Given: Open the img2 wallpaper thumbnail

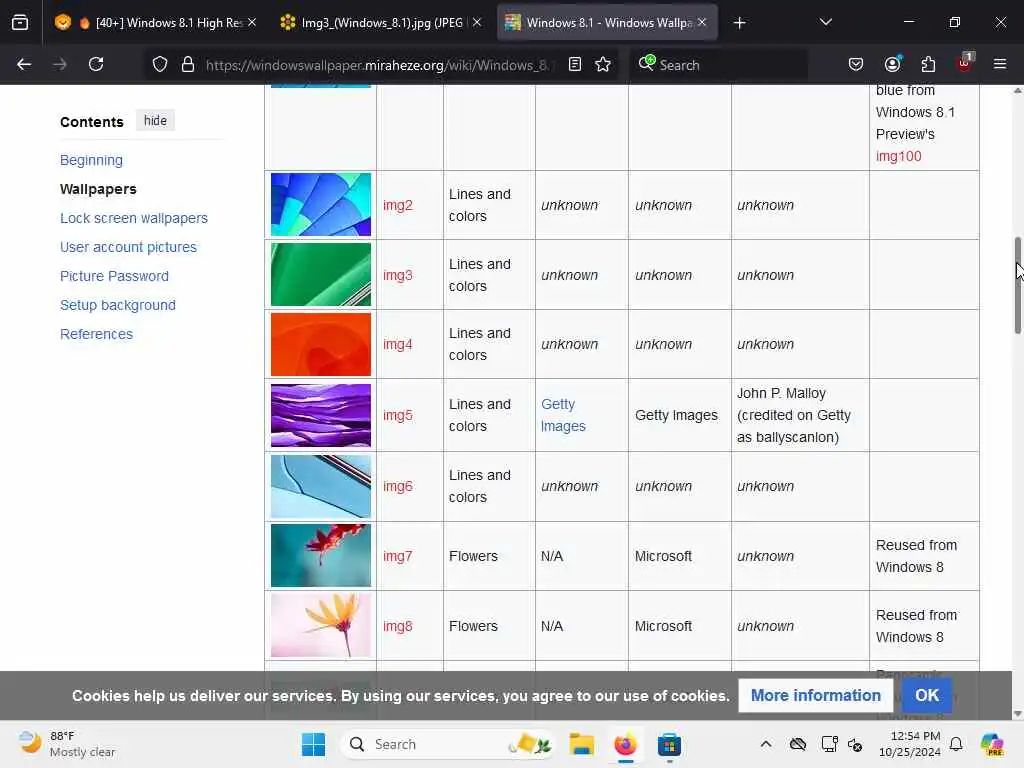Looking at the screenshot, I should (321, 204).
